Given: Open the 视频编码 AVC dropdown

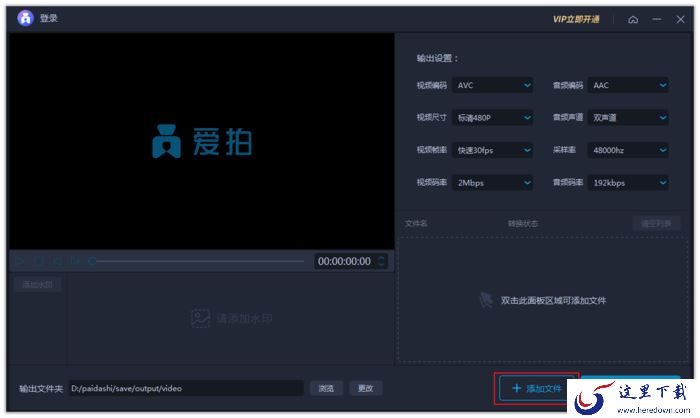Looking at the screenshot, I should click(x=492, y=85).
